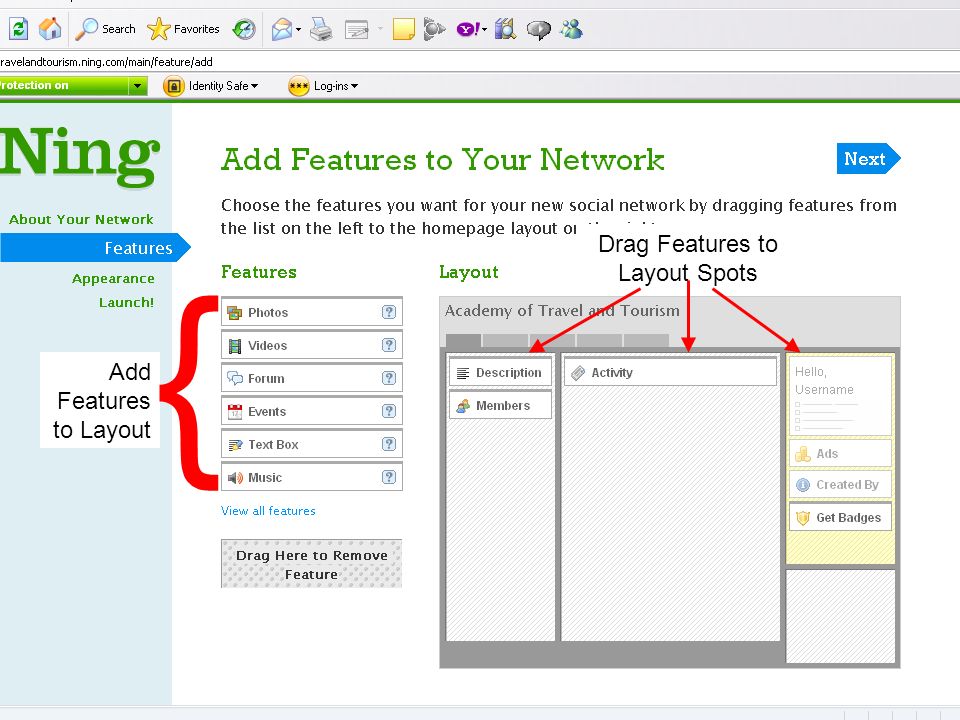Click Drag Here to Remove Feature box
960x720 pixels.
312,564
